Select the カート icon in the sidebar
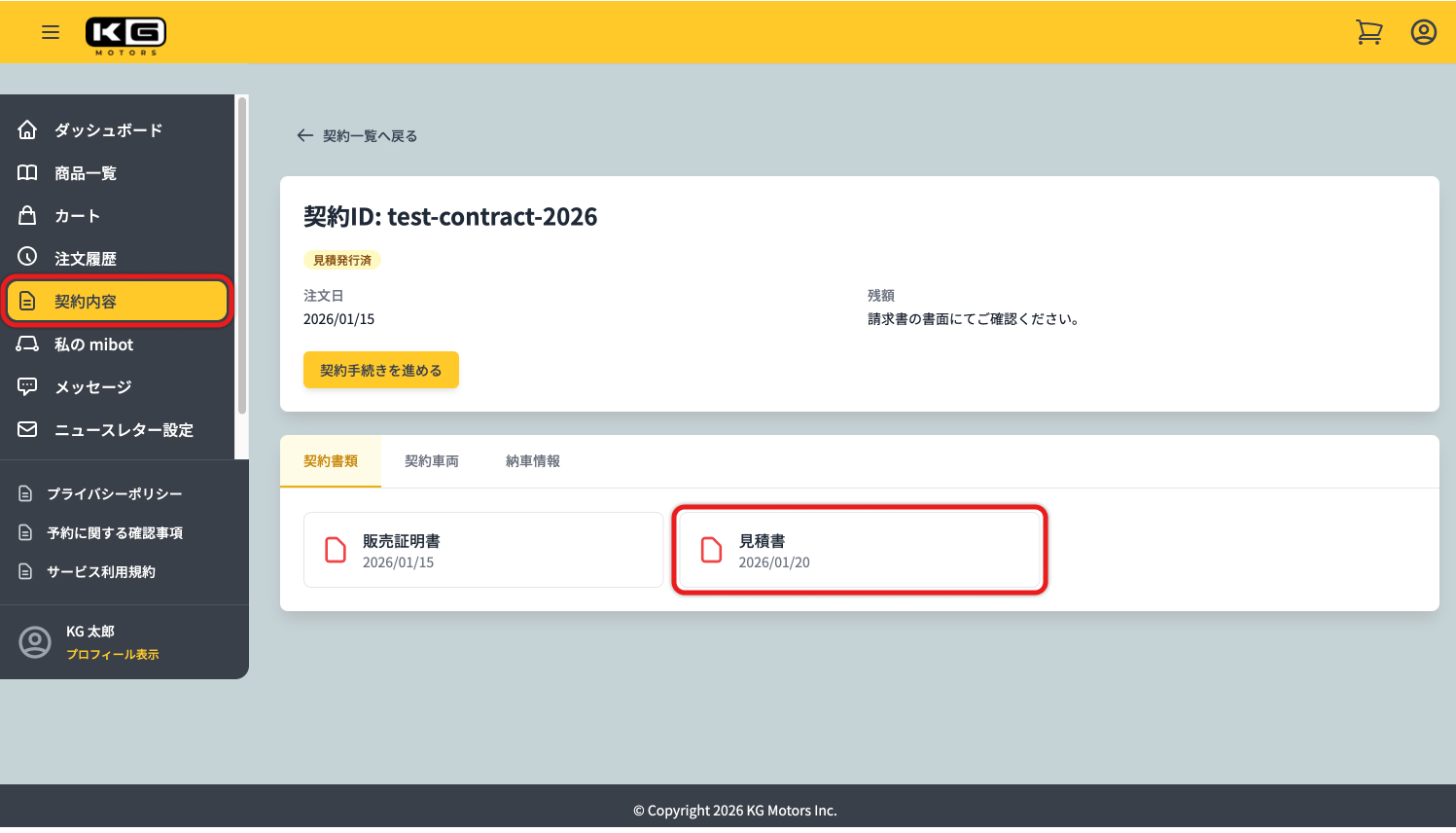Viewport: 1456px width, 833px height. [28, 215]
